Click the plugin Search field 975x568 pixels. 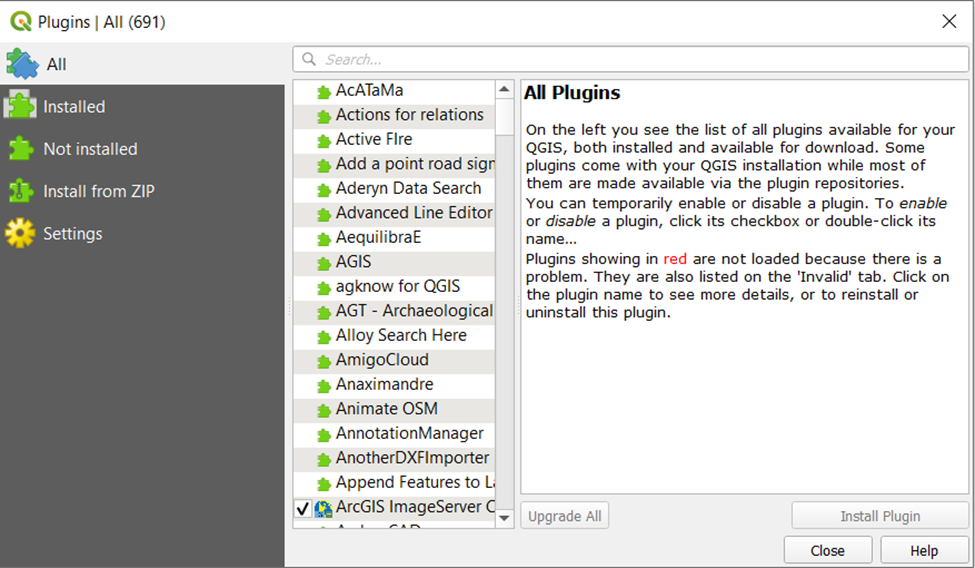pos(631,59)
